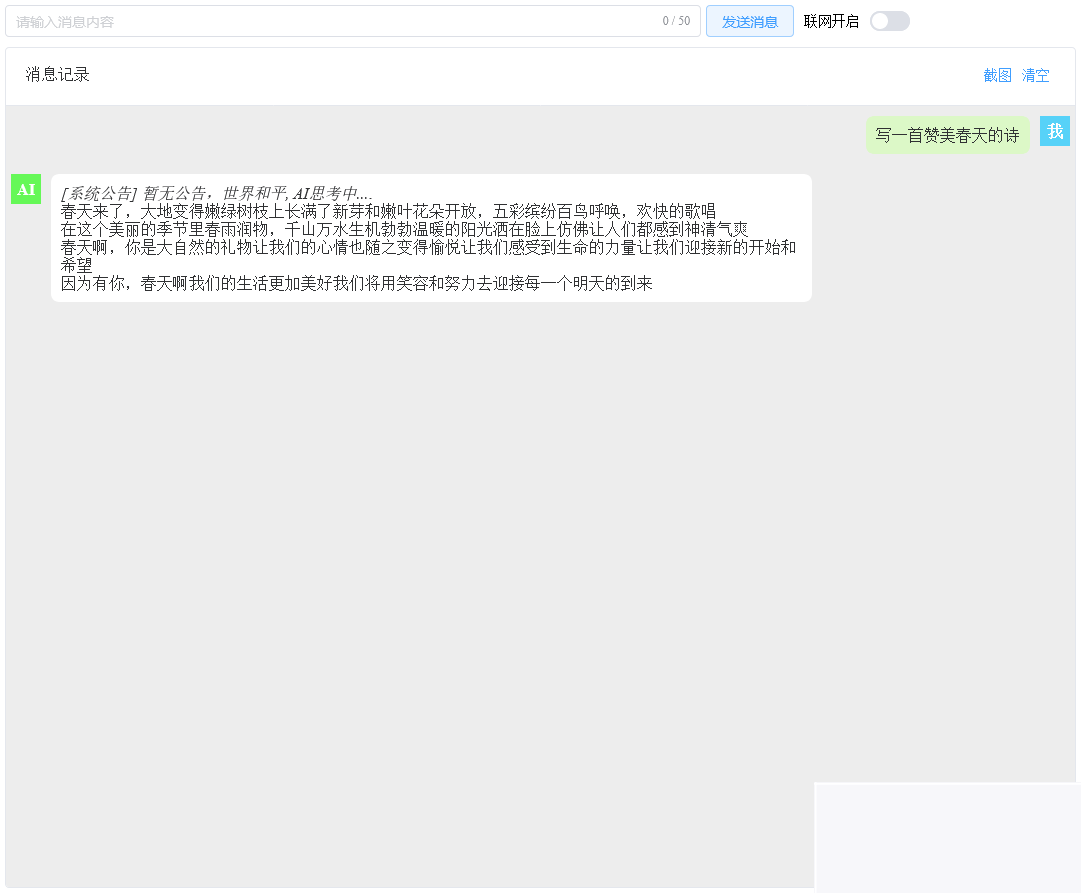This screenshot has width=1081, height=893.
Task: Click the last line of the AI poem
Action: 355,283
